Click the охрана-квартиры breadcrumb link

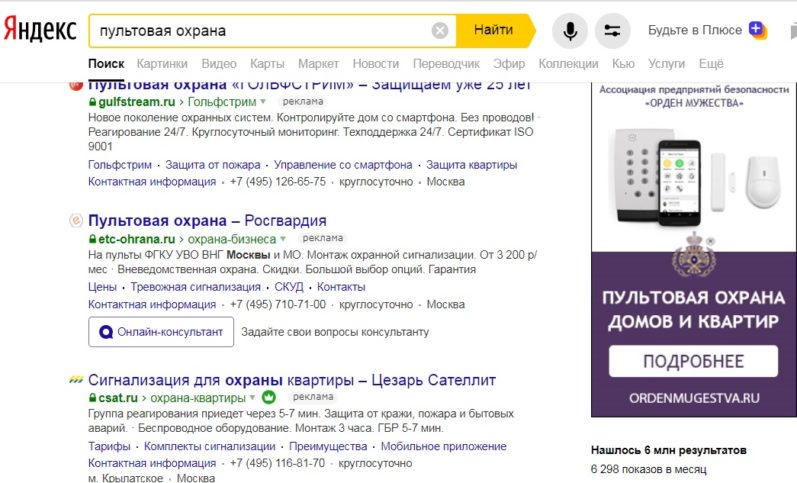pos(198,398)
